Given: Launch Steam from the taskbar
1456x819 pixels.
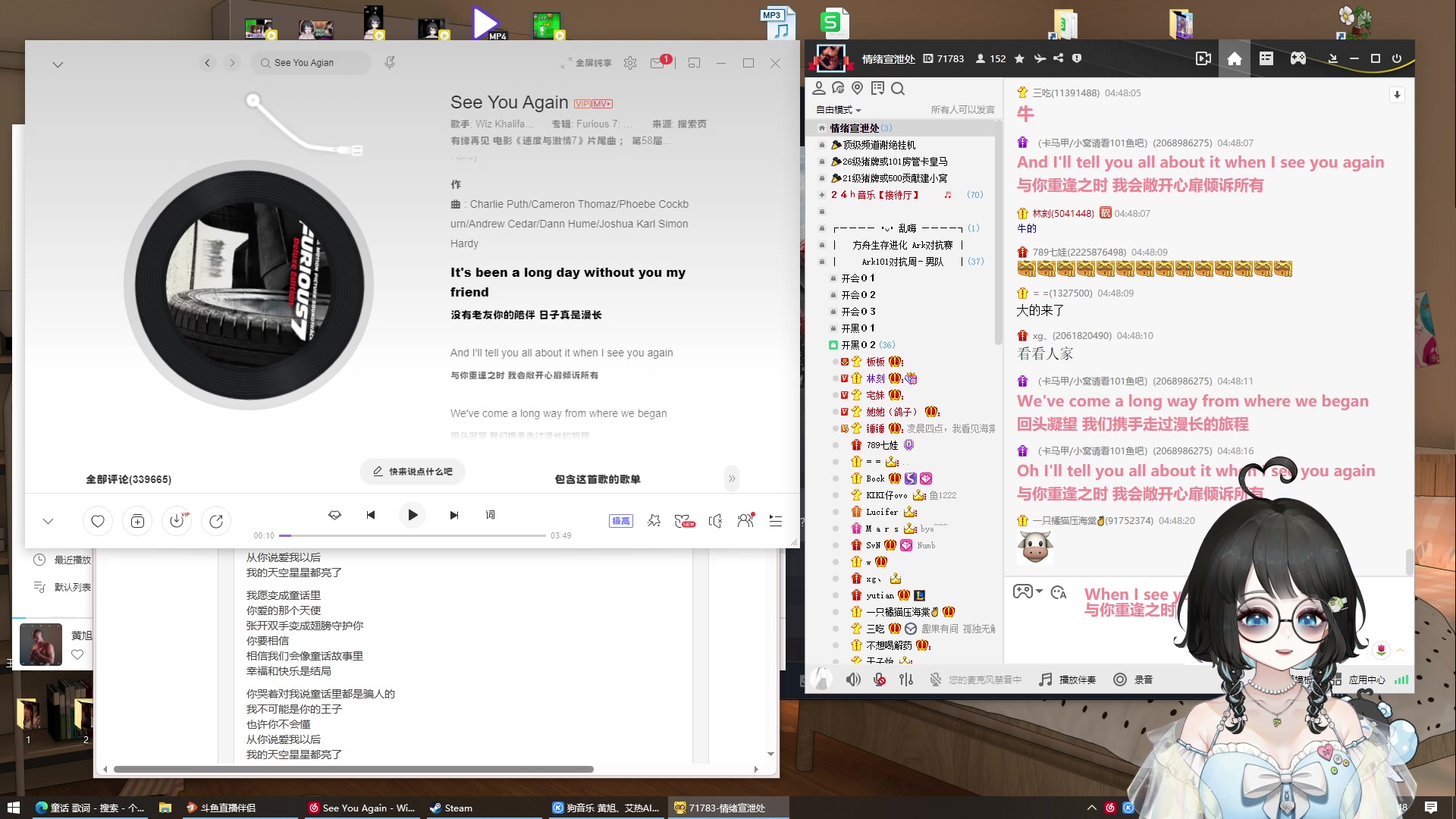Looking at the screenshot, I should [451, 808].
